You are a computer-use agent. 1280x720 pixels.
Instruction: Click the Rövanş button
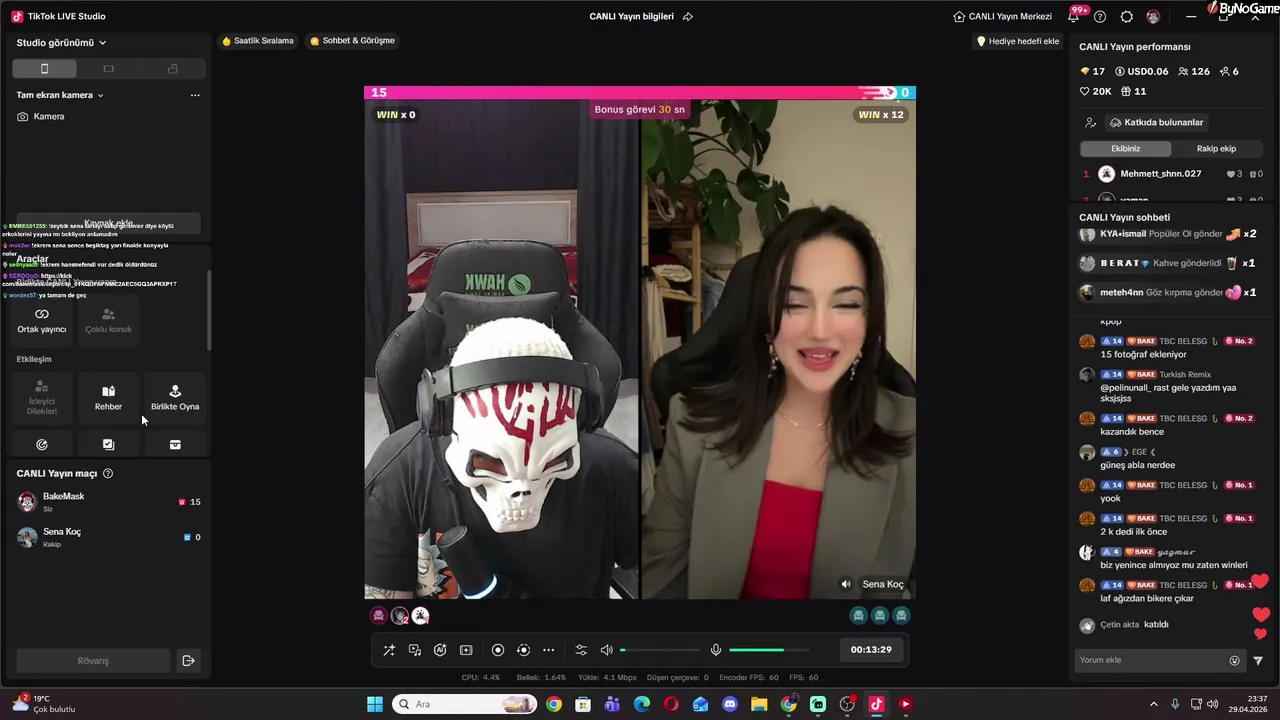pyautogui.click(x=93, y=661)
